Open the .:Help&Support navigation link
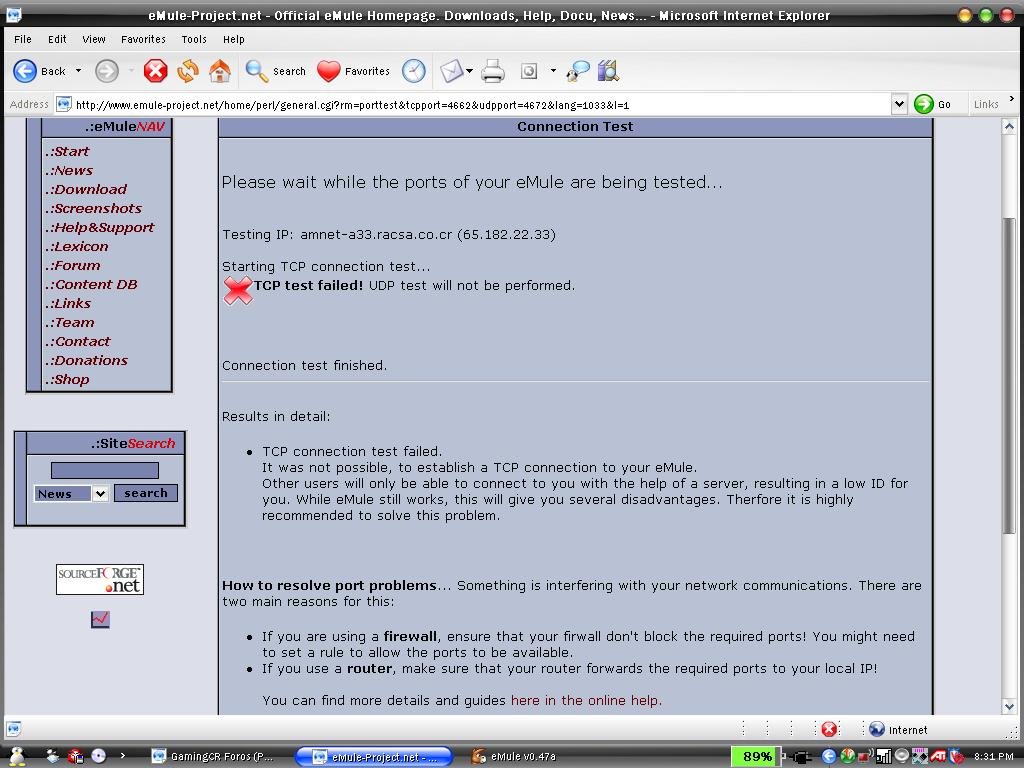 pos(100,227)
